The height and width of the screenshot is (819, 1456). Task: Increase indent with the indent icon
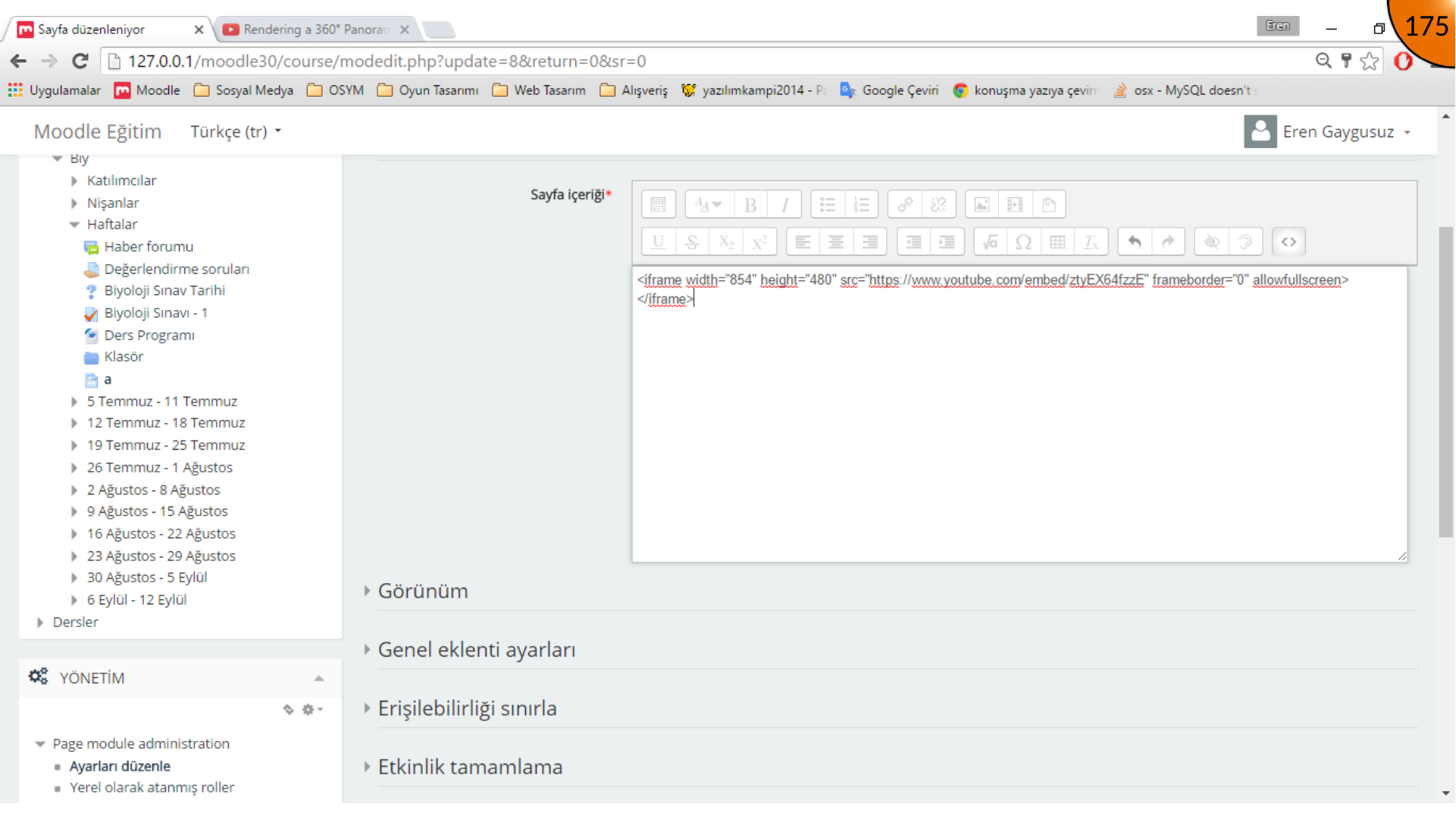coord(947,242)
